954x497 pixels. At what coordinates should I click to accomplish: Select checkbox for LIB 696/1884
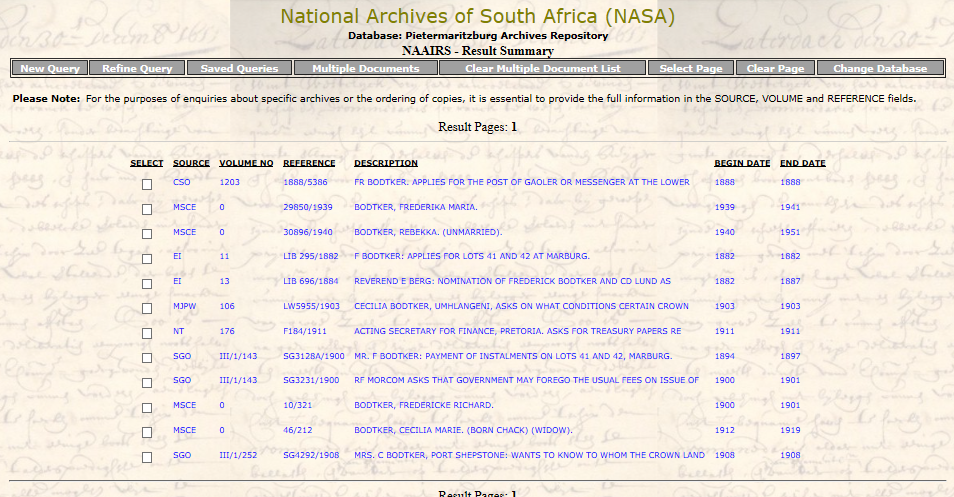pyautogui.click(x=147, y=283)
